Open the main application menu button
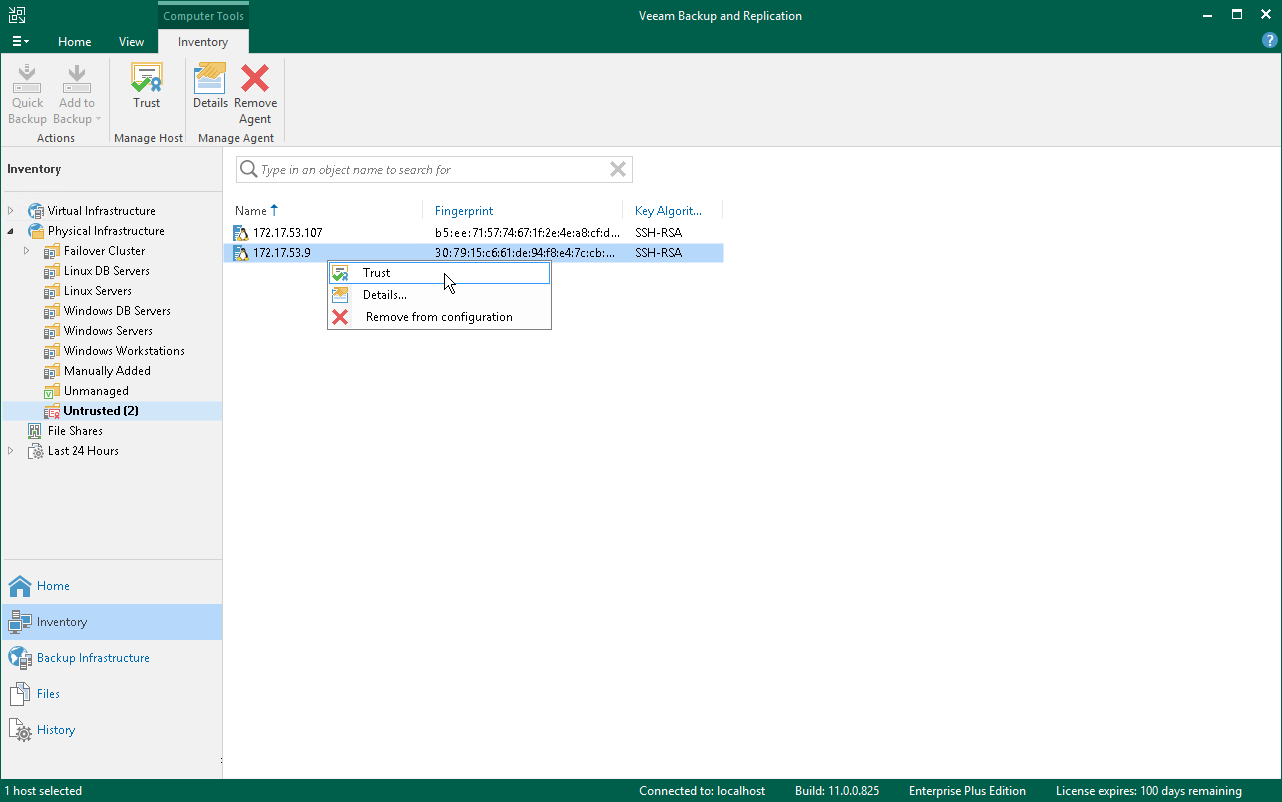This screenshot has height=802, width=1282. click(20, 41)
